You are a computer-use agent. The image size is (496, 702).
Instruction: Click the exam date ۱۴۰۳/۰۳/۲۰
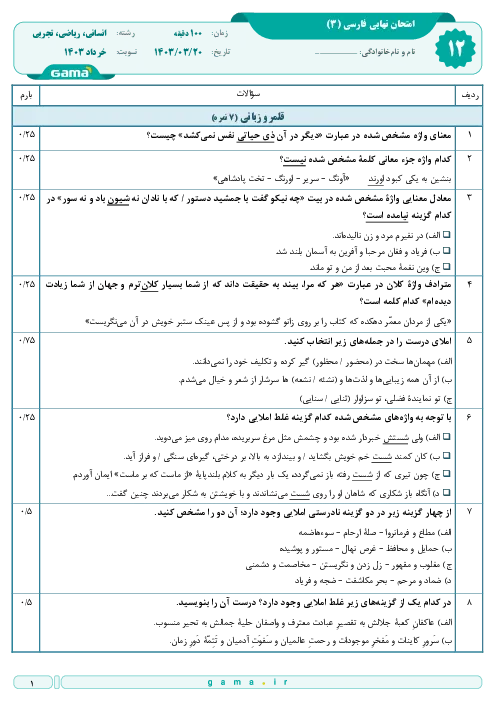tap(178, 52)
